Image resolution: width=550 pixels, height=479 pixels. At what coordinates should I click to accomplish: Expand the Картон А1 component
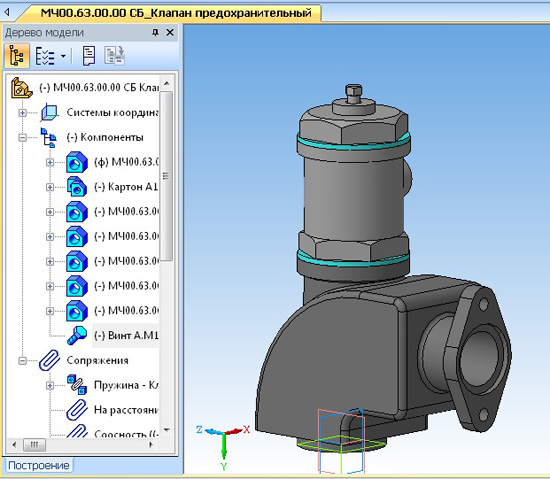pos(50,187)
